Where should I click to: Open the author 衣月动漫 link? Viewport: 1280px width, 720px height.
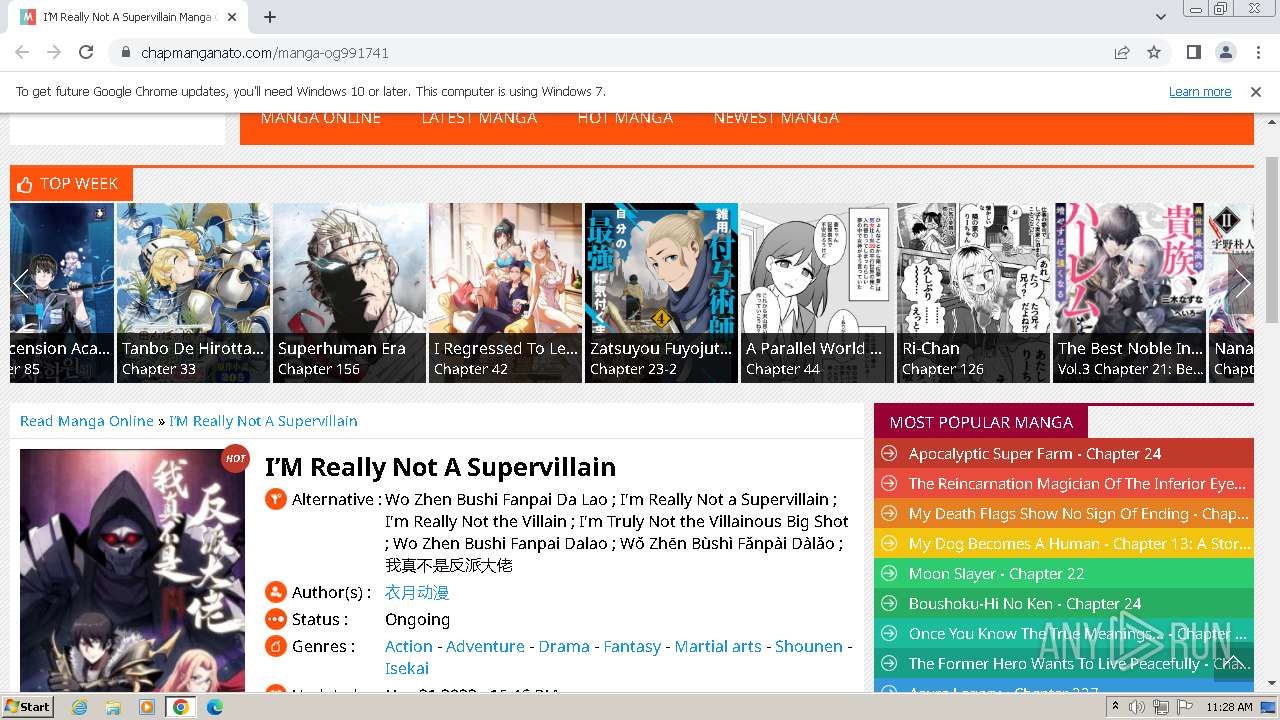417,592
